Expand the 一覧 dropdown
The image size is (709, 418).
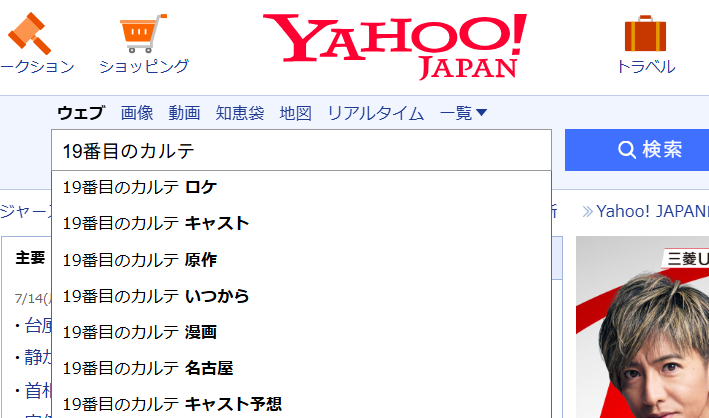tap(463, 113)
